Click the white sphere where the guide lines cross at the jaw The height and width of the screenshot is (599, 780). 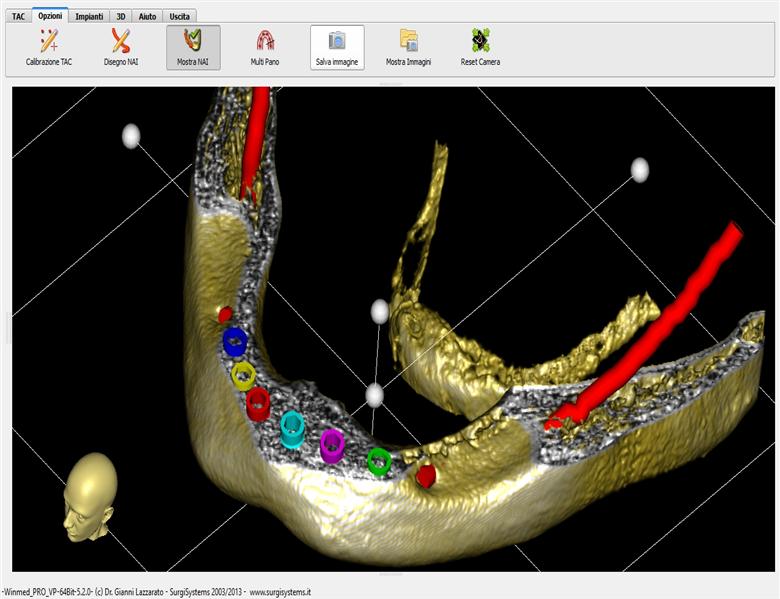(375, 396)
